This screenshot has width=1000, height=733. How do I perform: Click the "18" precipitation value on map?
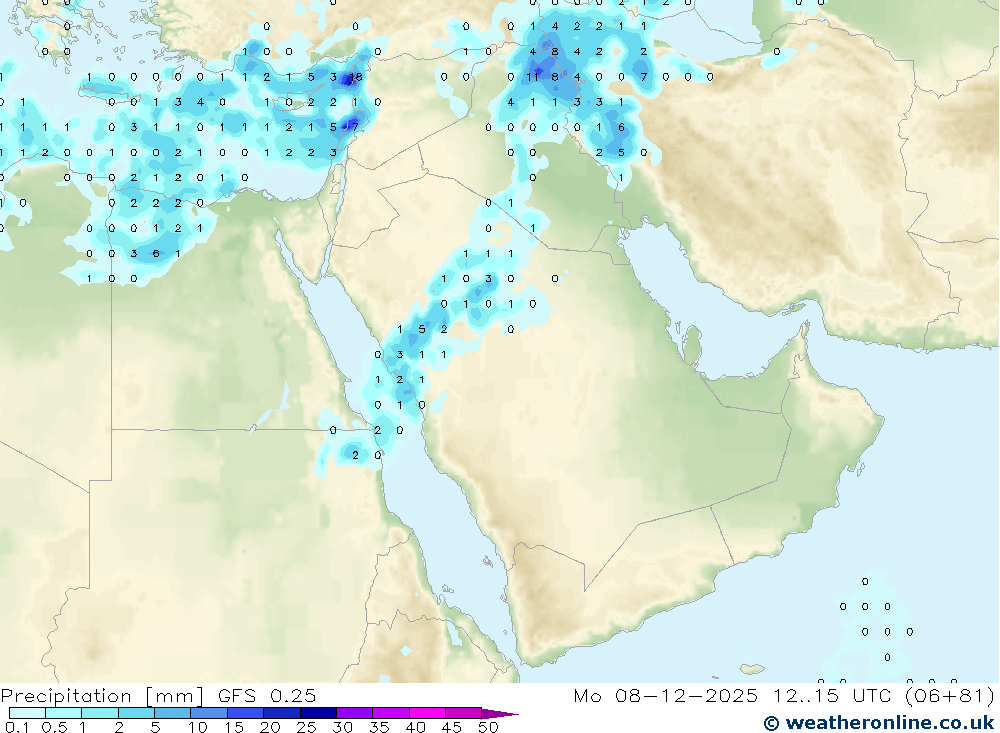tap(356, 77)
